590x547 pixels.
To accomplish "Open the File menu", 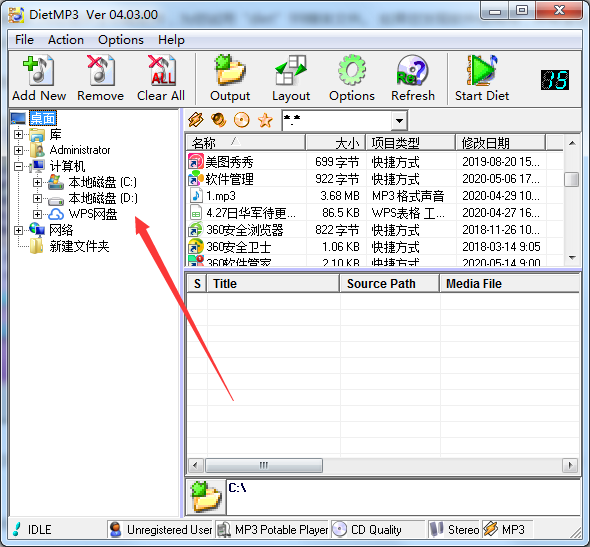I will tap(24, 40).
